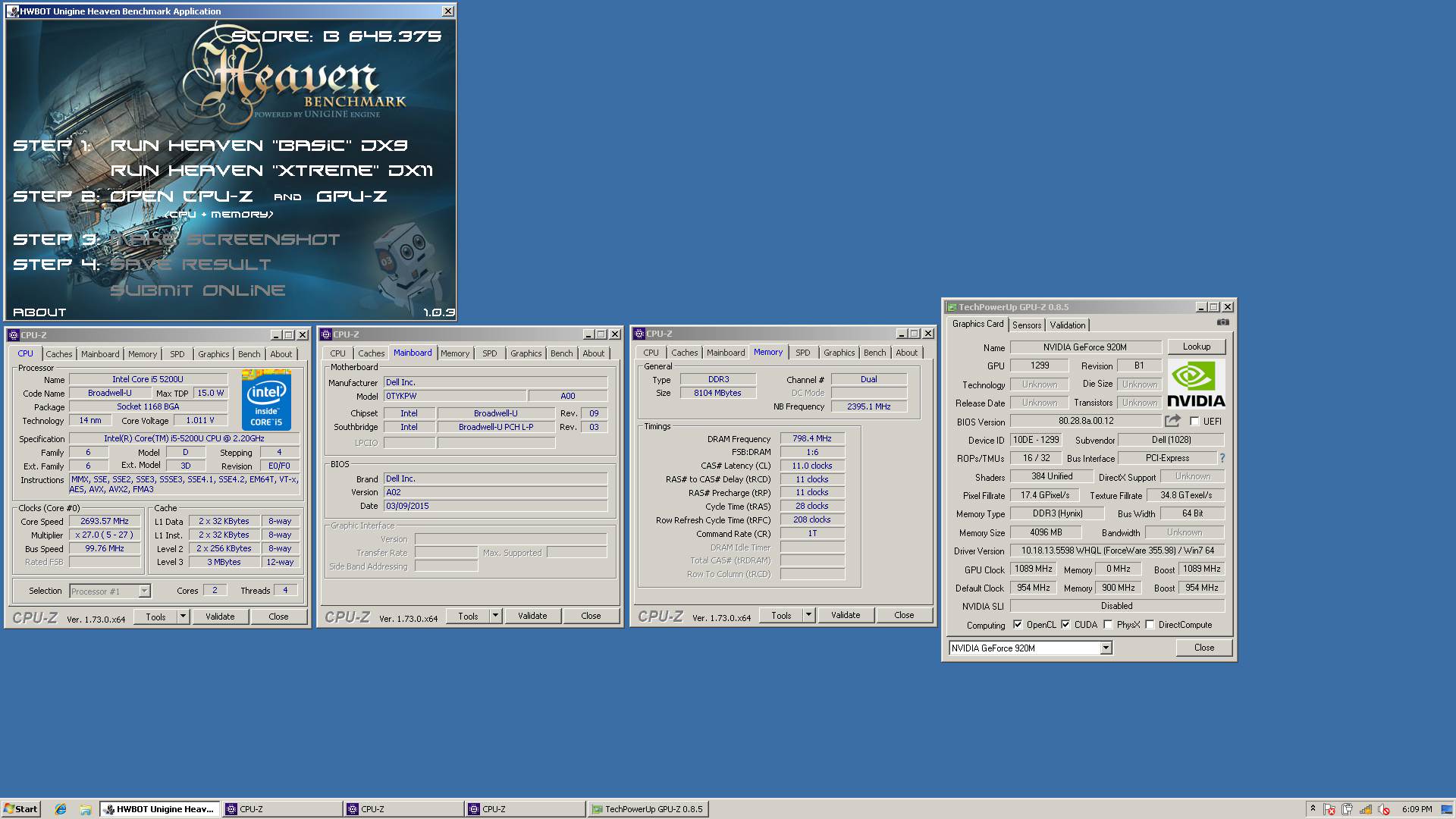Click the power battery tray icon
The height and width of the screenshot is (819, 1456).
(1348, 809)
